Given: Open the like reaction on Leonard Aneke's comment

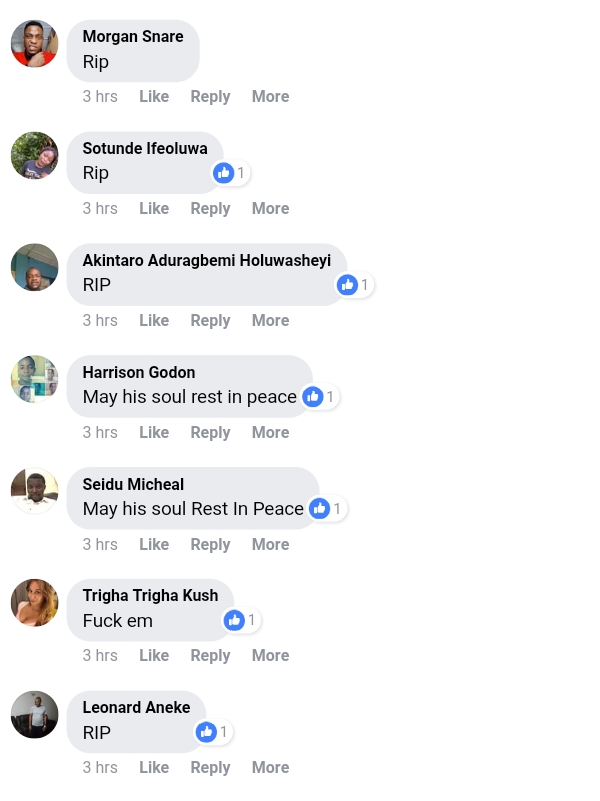Looking at the screenshot, I should pyautogui.click(x=207, y=732).
